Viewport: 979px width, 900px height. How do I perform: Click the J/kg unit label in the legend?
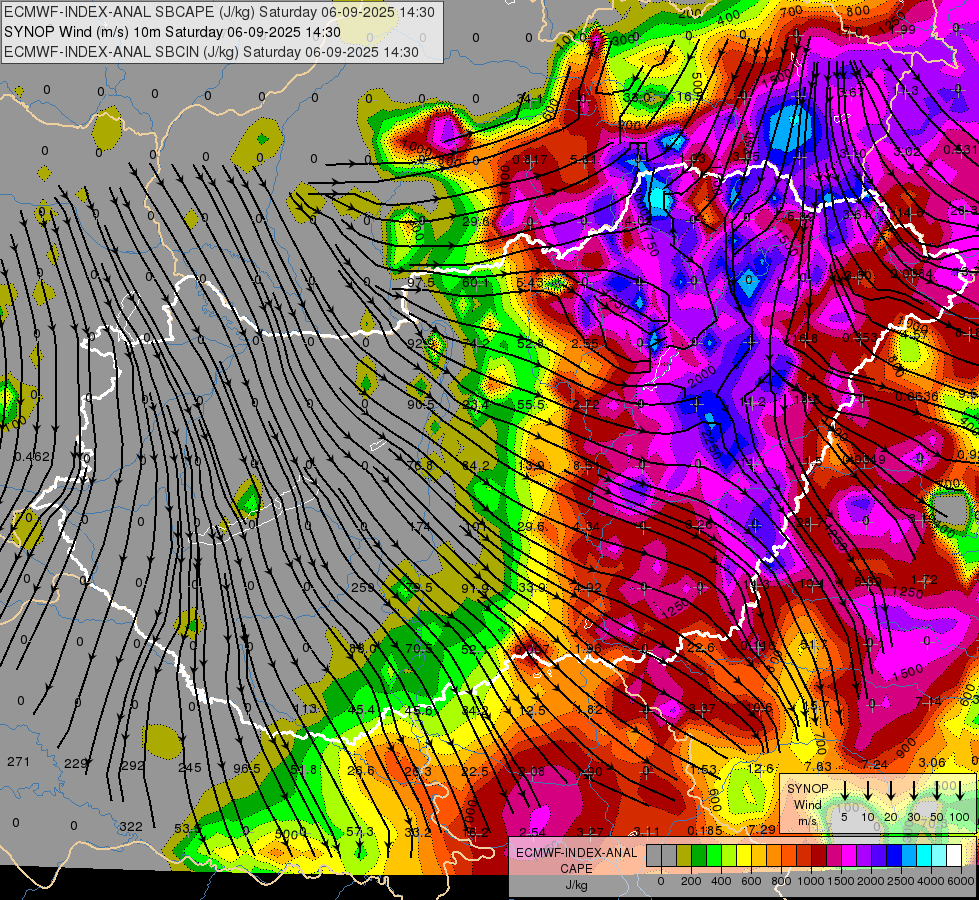tap(576, 884)
